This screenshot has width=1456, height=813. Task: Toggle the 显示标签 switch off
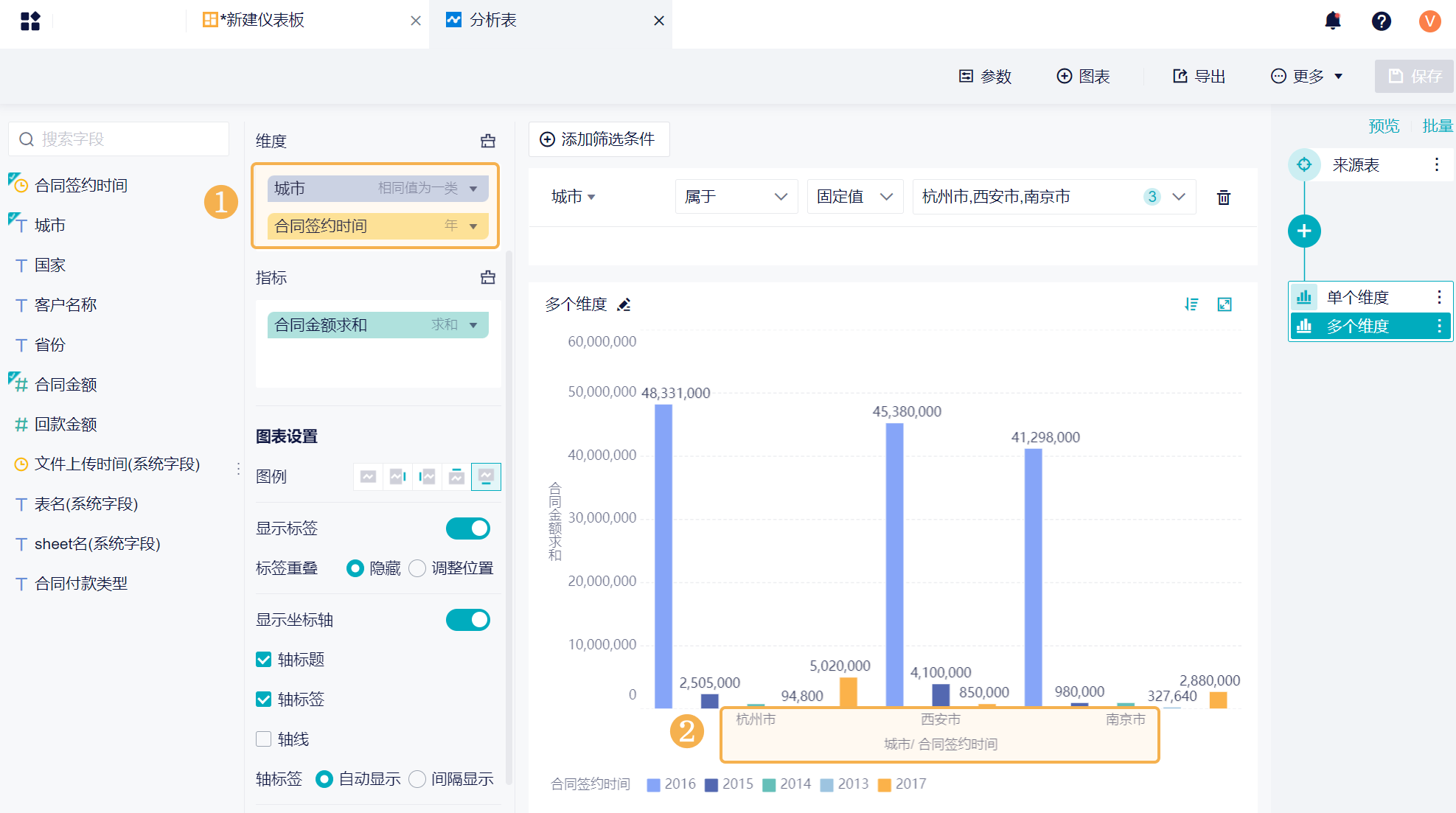467,528
